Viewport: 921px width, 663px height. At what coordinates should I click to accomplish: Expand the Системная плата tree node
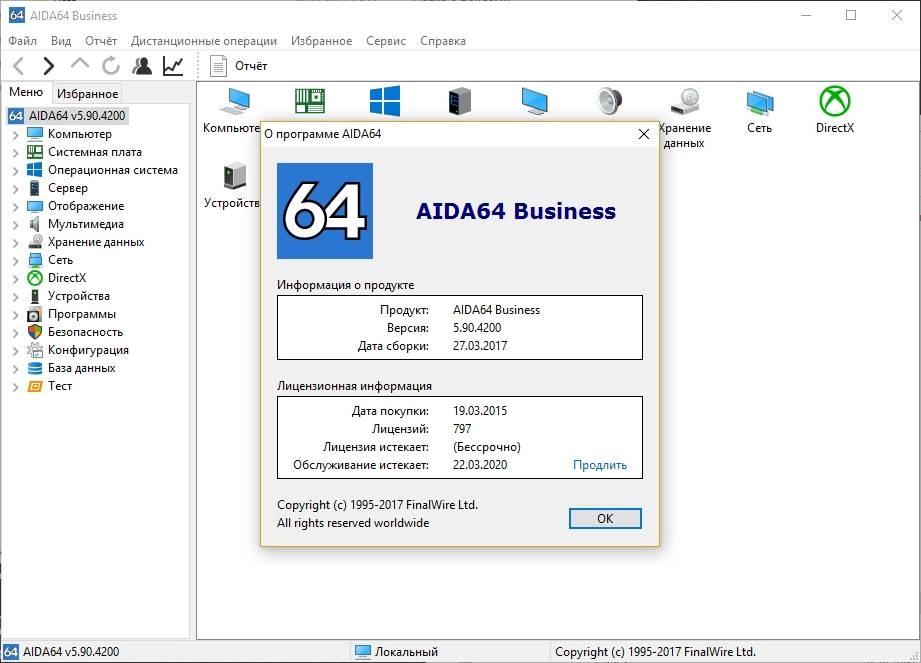(x=16, y=153)
